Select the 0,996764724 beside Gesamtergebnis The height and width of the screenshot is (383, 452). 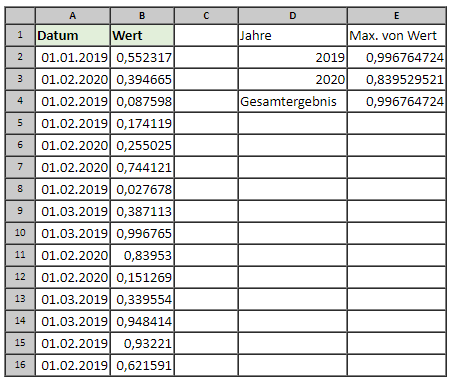pyautogui.click(x=397, y=101)
